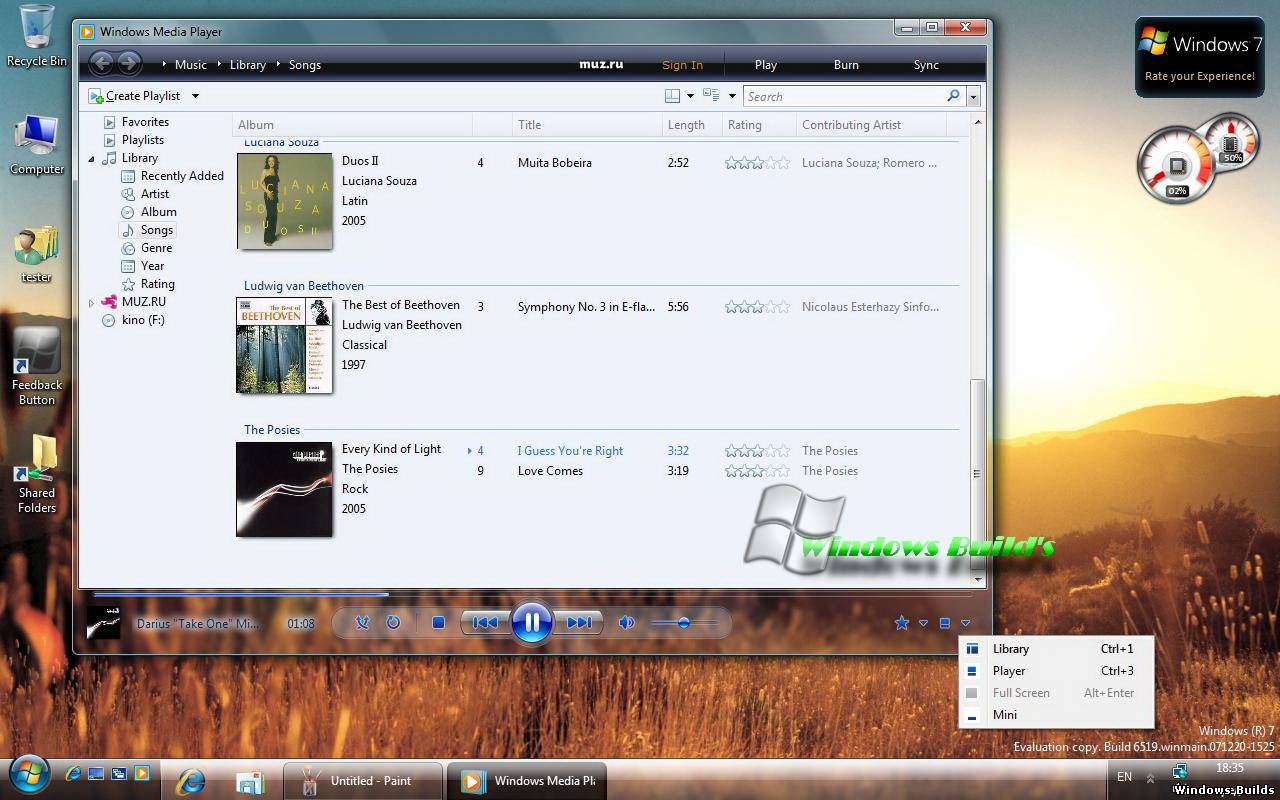Select Rating in the library tree
Image resolution: width=1280 pixels, height=800 pixels.
(x=157, y=284)
